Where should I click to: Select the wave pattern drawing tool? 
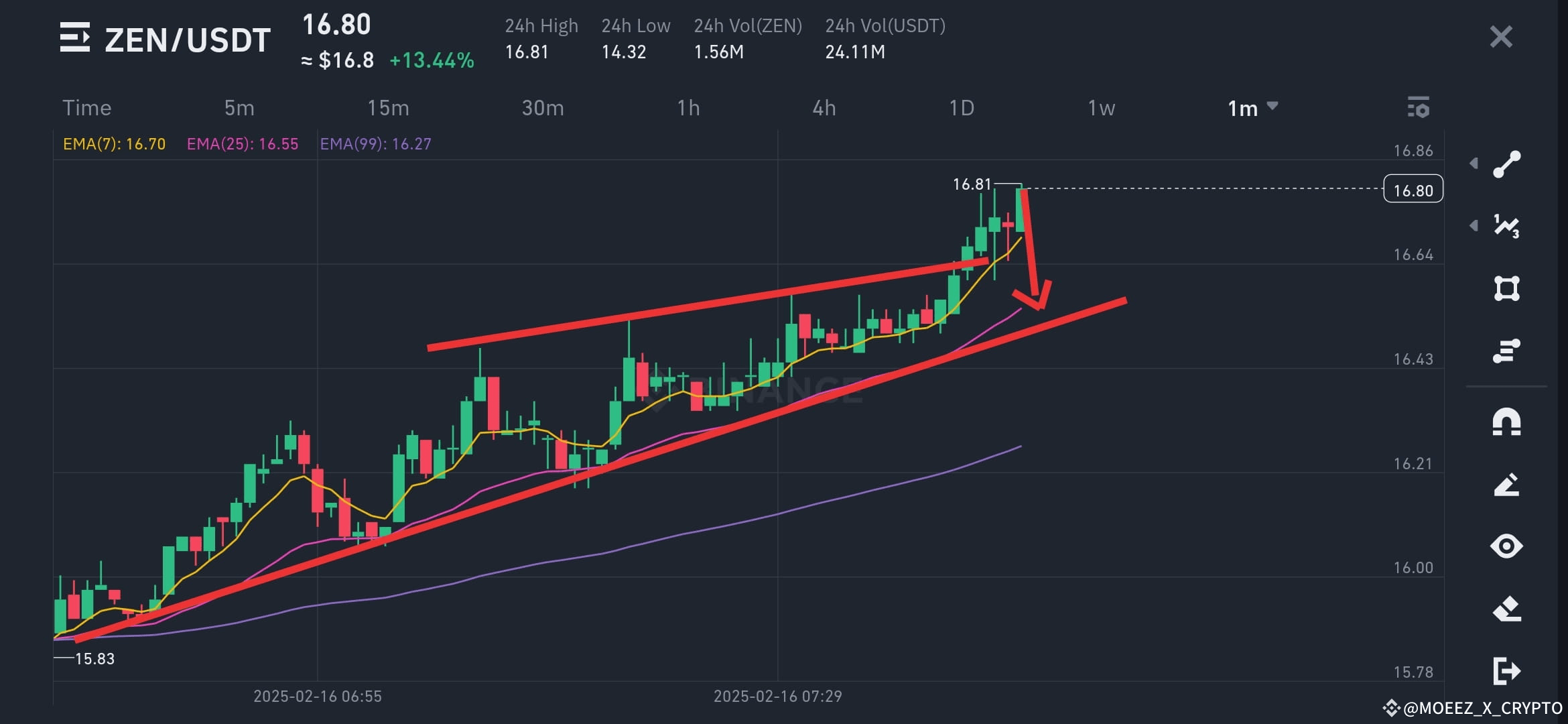click(x=1507, y=226)
